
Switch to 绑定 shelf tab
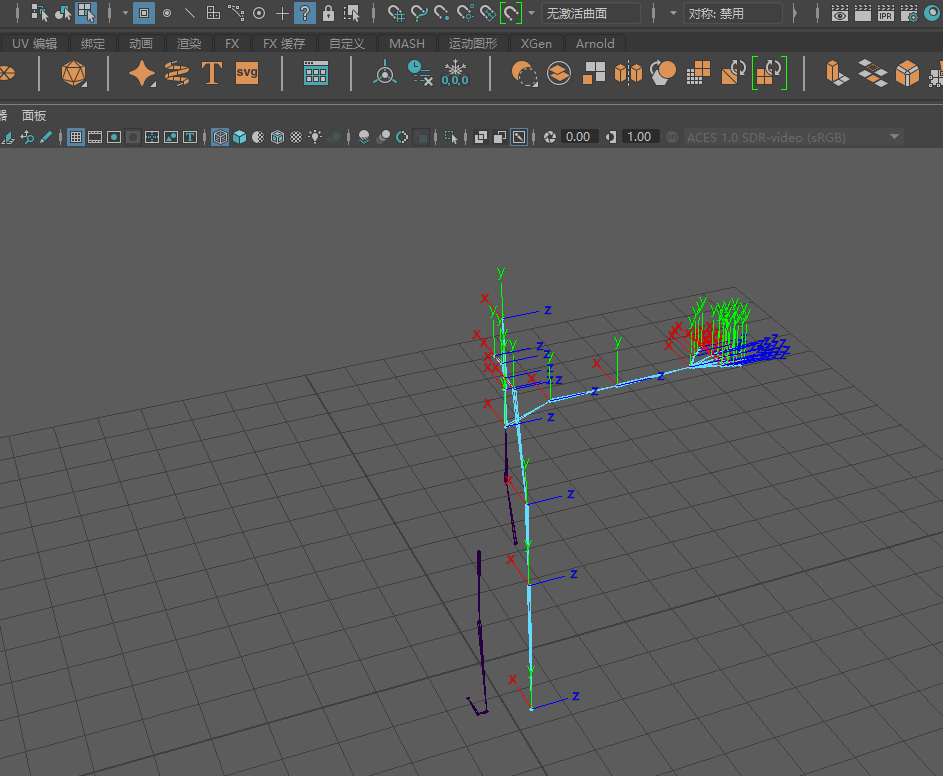tap(93, 43)
